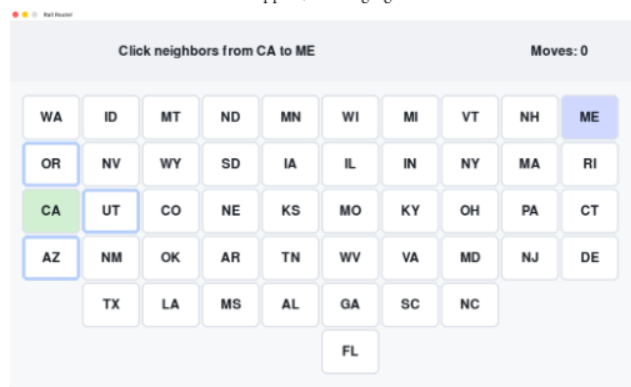Select the FL tile at the bottom
Screen dimensions: 631x387
(x=350, y=351)
